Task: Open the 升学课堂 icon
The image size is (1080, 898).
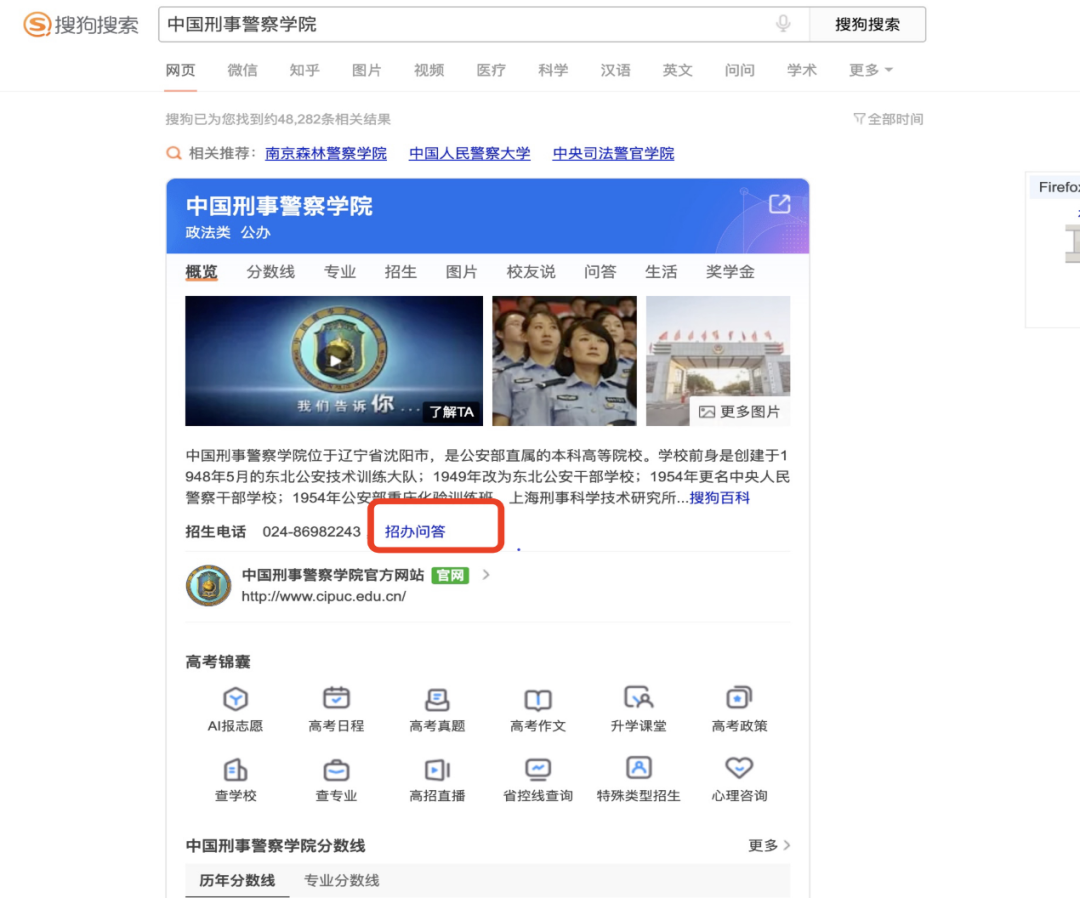Action: click(x=638, y=698)
